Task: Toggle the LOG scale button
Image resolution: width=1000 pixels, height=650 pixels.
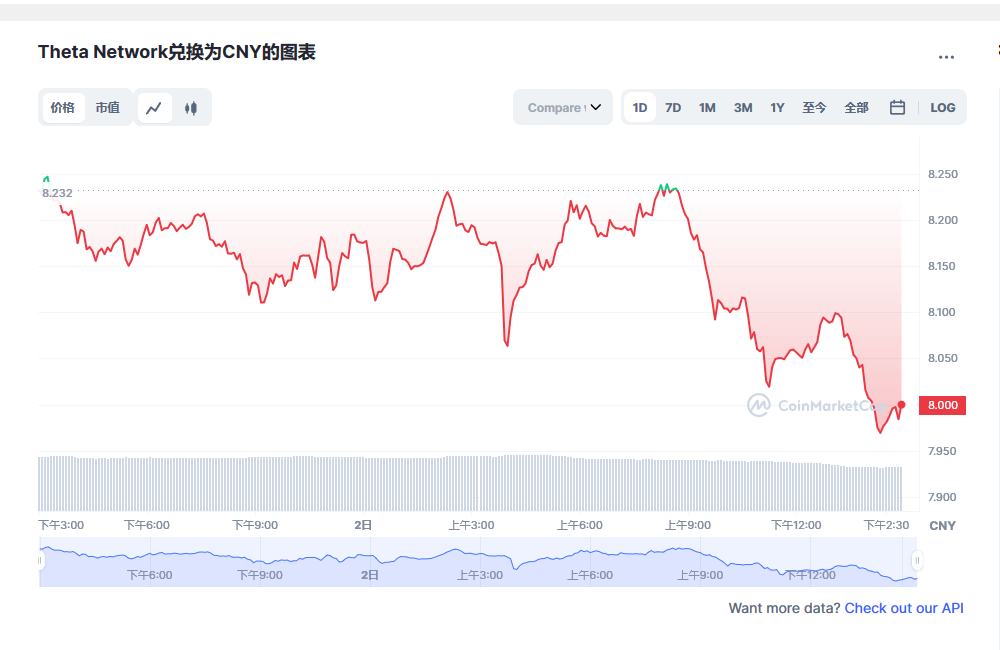Action: (943, 107)
